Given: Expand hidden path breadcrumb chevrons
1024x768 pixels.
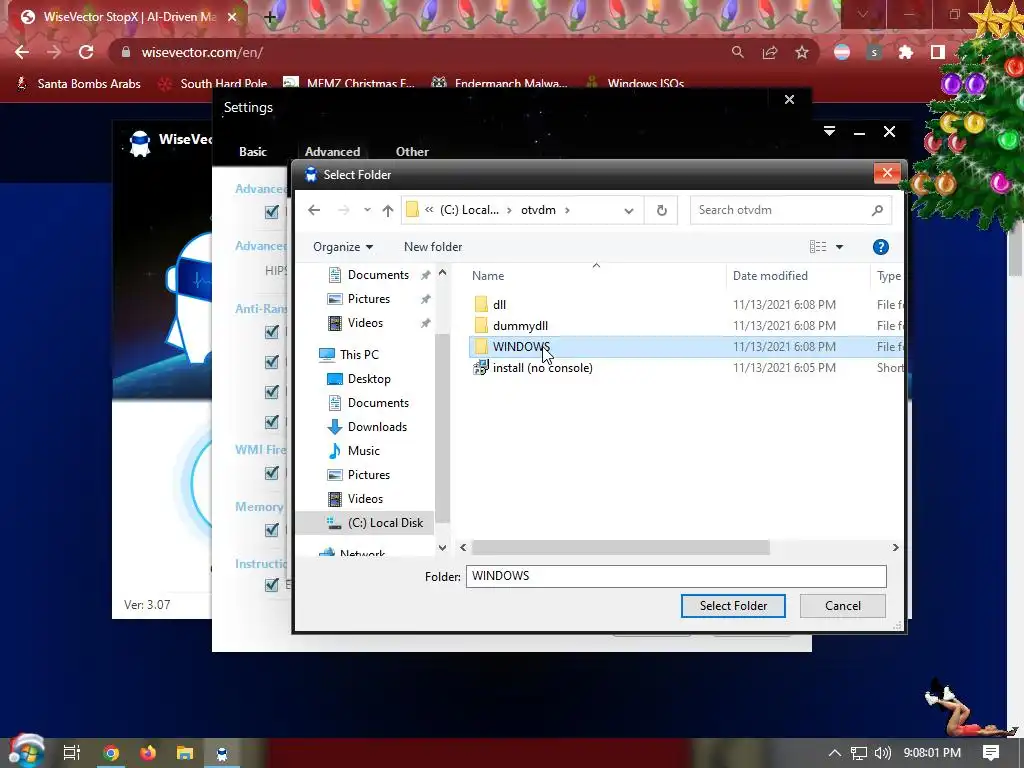Looking at the screenshot, I should pyautogui.click(x=429, y=210).
